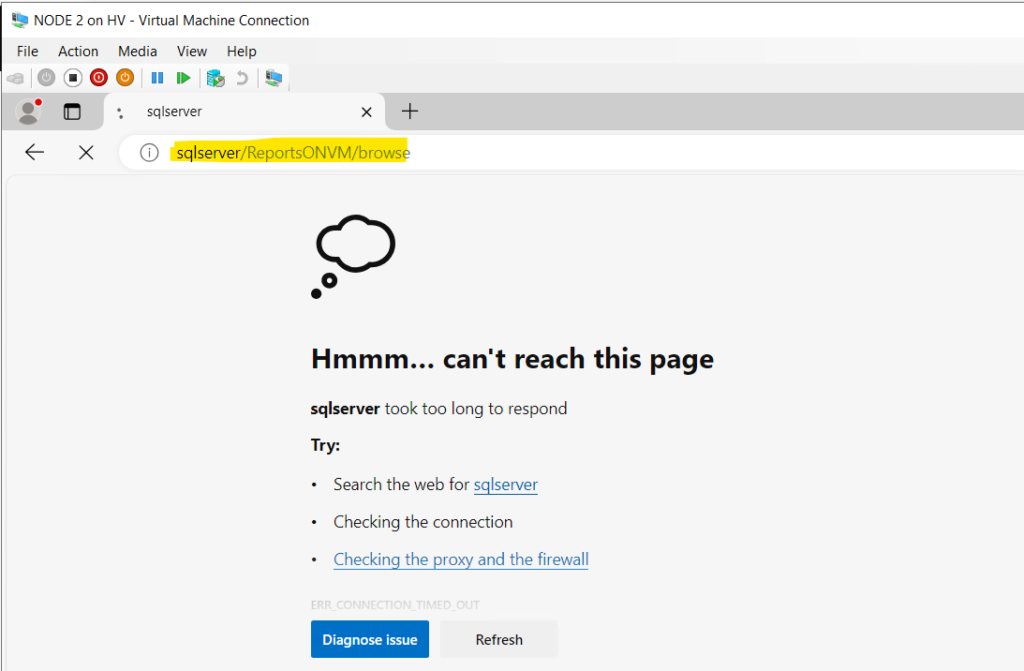Screen dimensions: 1024x671
Task: Stop loading the page with X
Action: (86, 153)
